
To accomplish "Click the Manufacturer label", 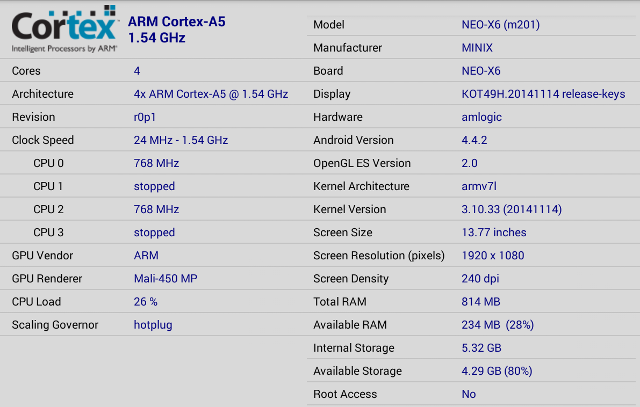I will [x=347, y=48].
